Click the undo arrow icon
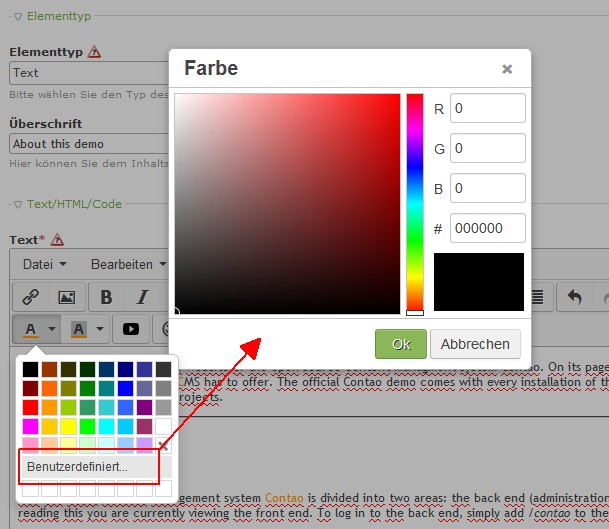This screenshot has width=609, height=529. coord(574,297)
